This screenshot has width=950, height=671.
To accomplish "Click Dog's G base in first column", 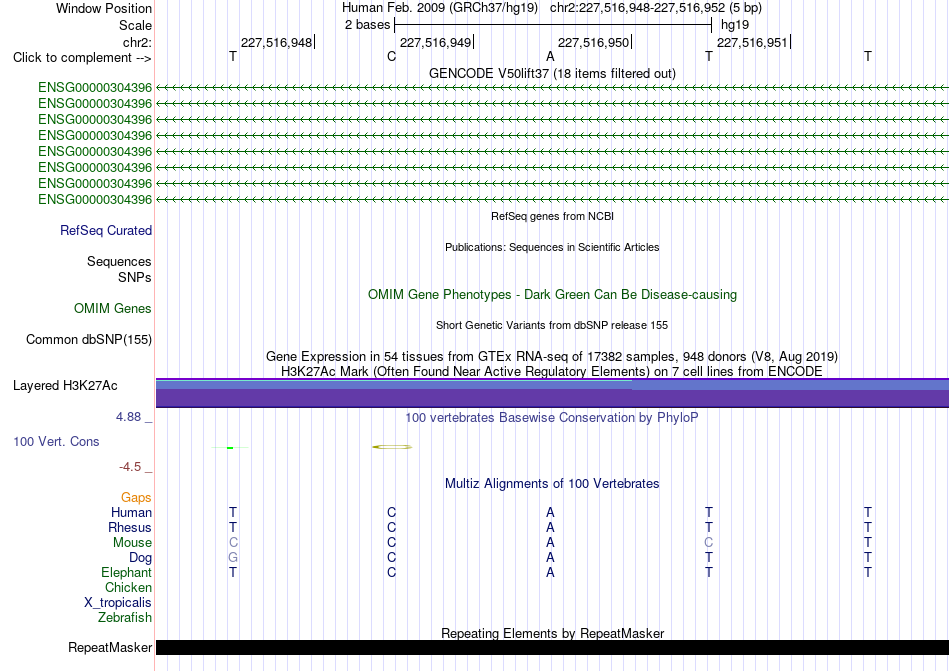I will 233,557.
